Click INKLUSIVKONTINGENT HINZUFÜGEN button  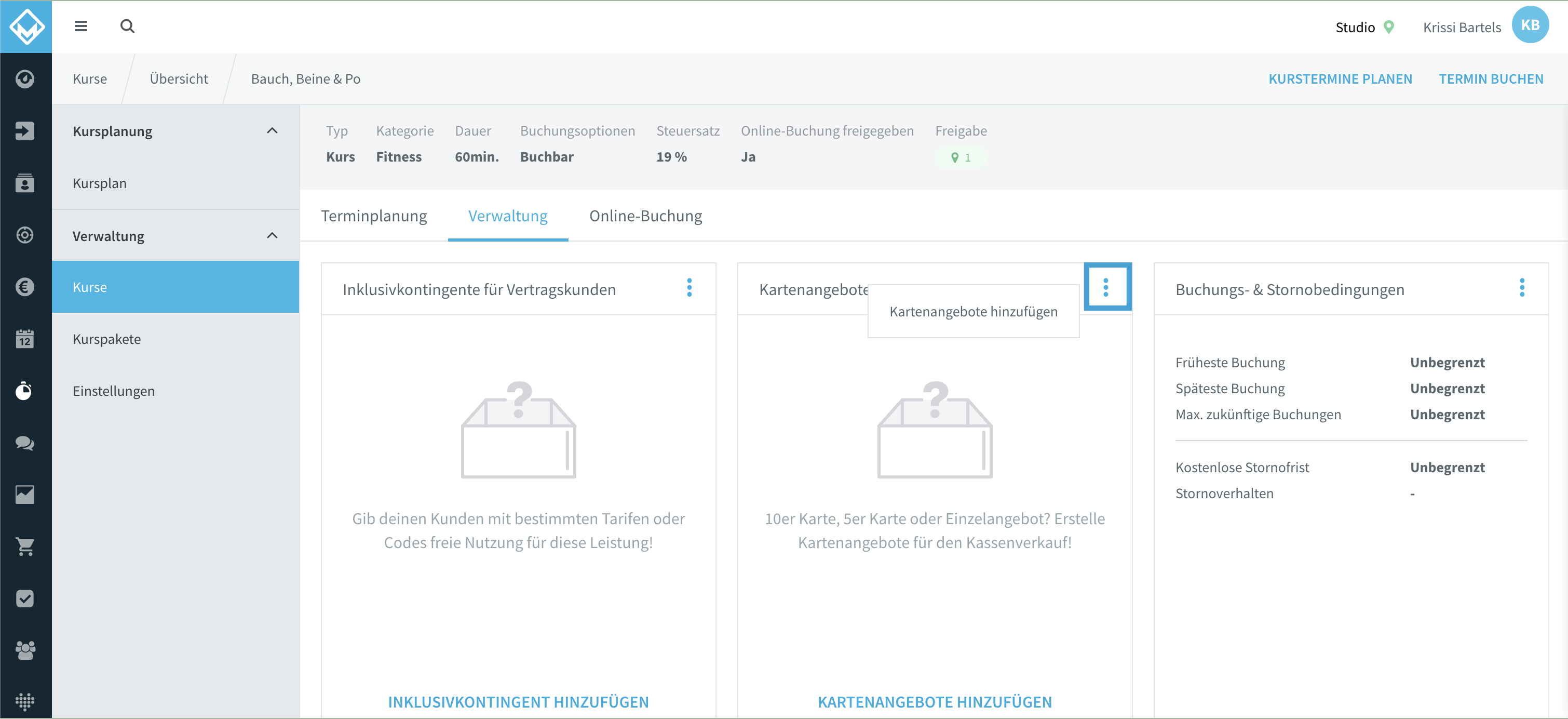coord(518,702)
